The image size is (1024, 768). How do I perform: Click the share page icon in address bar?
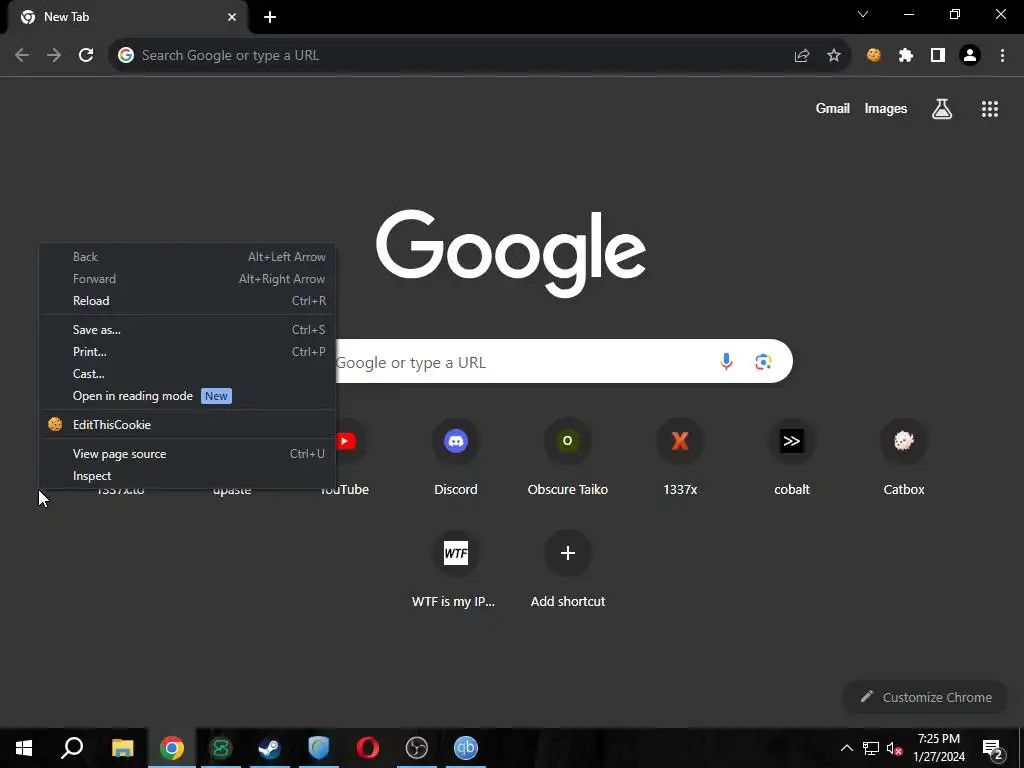point(802,56)
